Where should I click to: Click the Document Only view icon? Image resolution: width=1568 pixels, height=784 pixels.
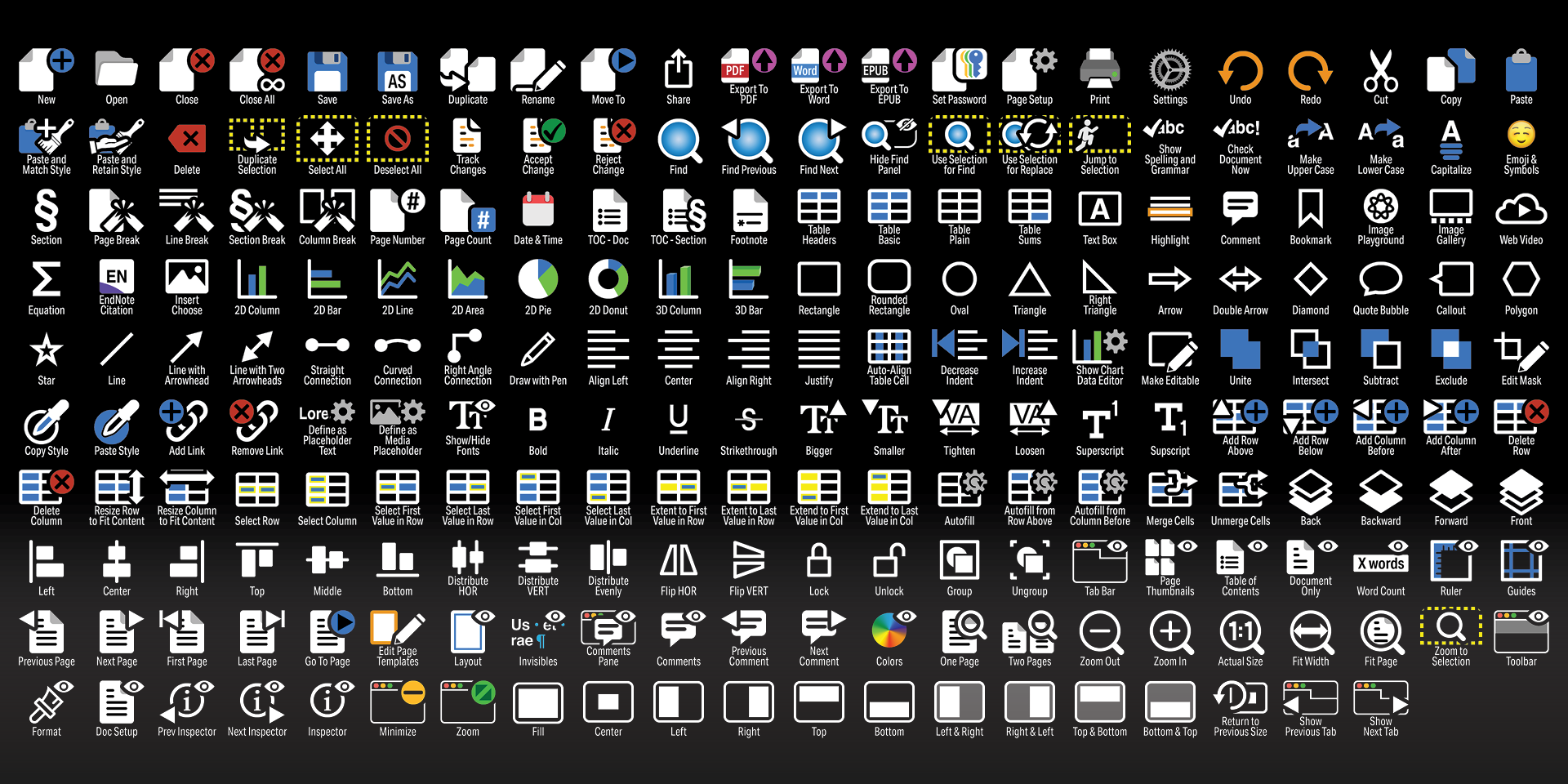(x=1311, y=558)
